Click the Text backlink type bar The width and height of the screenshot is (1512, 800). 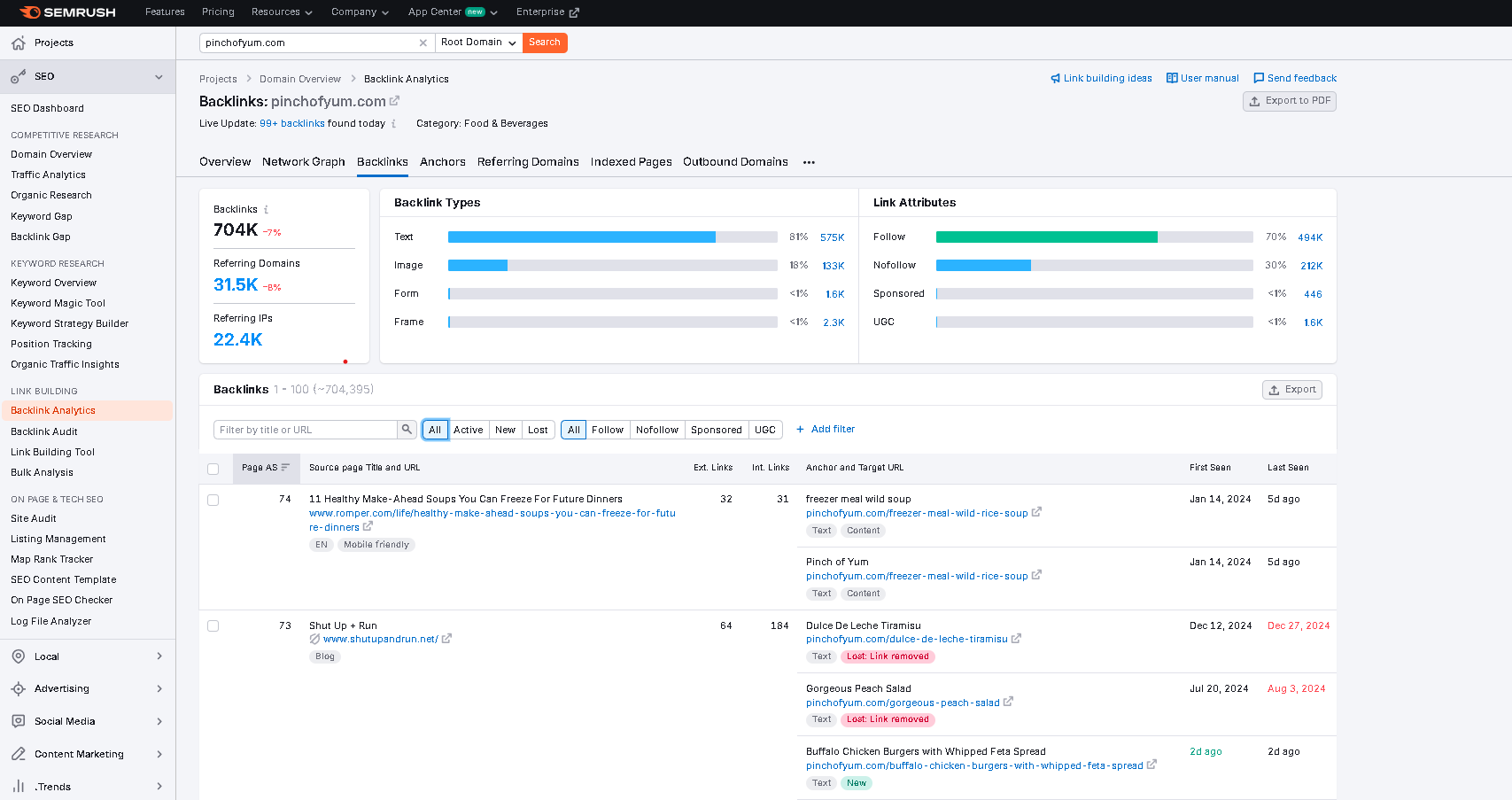pos(613,237)
